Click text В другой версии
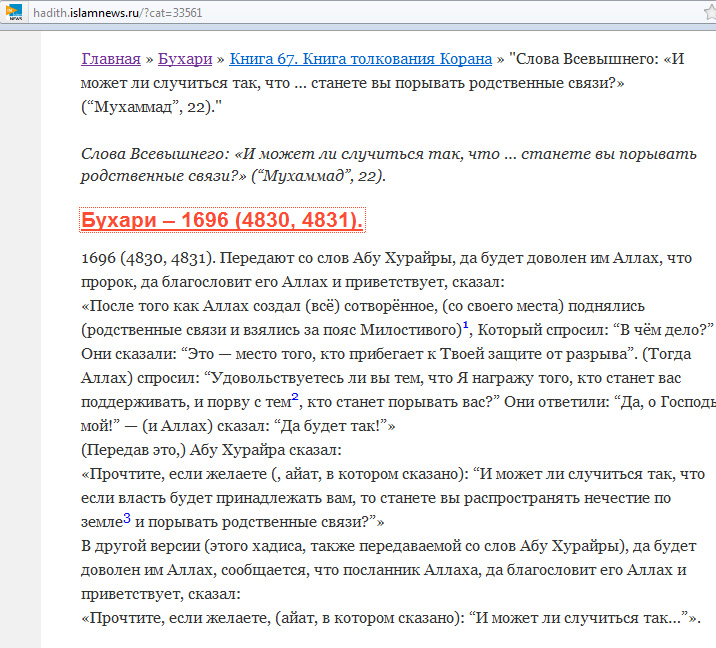The image size is (716, 648). pyautogui.click(x=141, y=546)
